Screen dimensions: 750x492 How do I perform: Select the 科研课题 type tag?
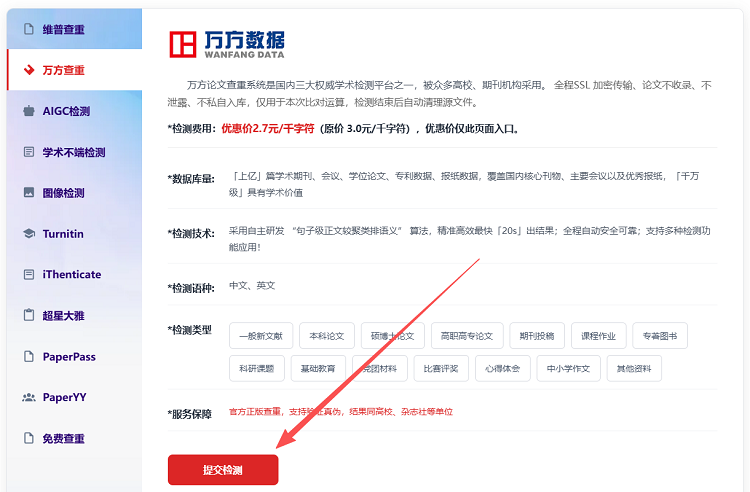coord(257,369)
